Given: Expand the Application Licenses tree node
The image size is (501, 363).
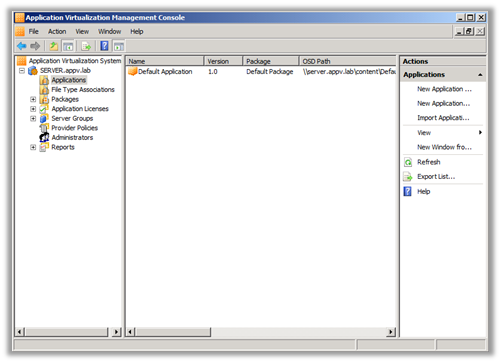Looking at the screenshot, I should pos(33,109).
